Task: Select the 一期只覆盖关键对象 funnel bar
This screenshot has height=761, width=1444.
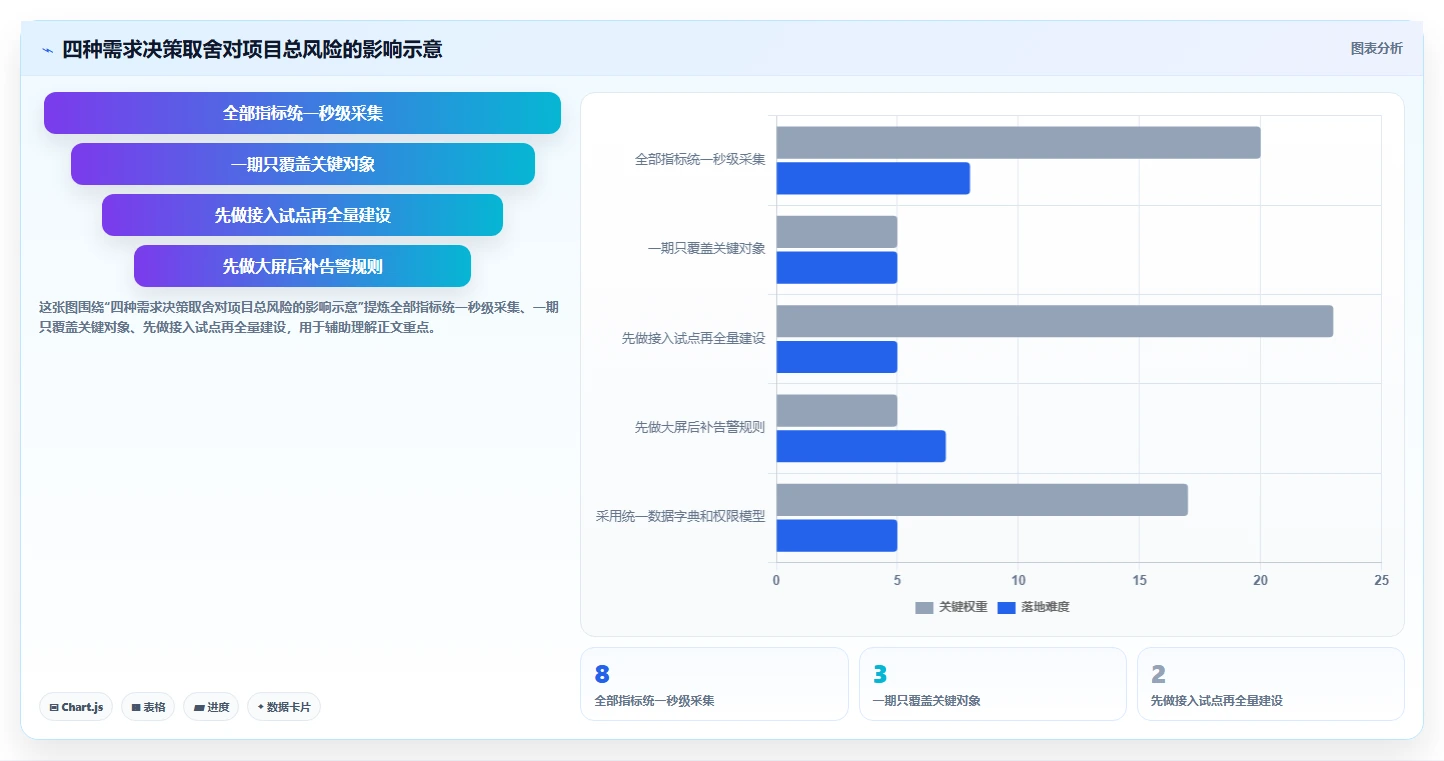Action: (302, 164)
